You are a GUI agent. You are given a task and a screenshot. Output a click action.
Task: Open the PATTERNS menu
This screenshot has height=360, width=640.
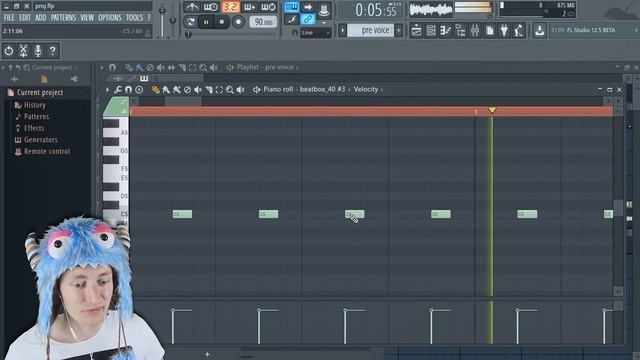coord(63,18)
